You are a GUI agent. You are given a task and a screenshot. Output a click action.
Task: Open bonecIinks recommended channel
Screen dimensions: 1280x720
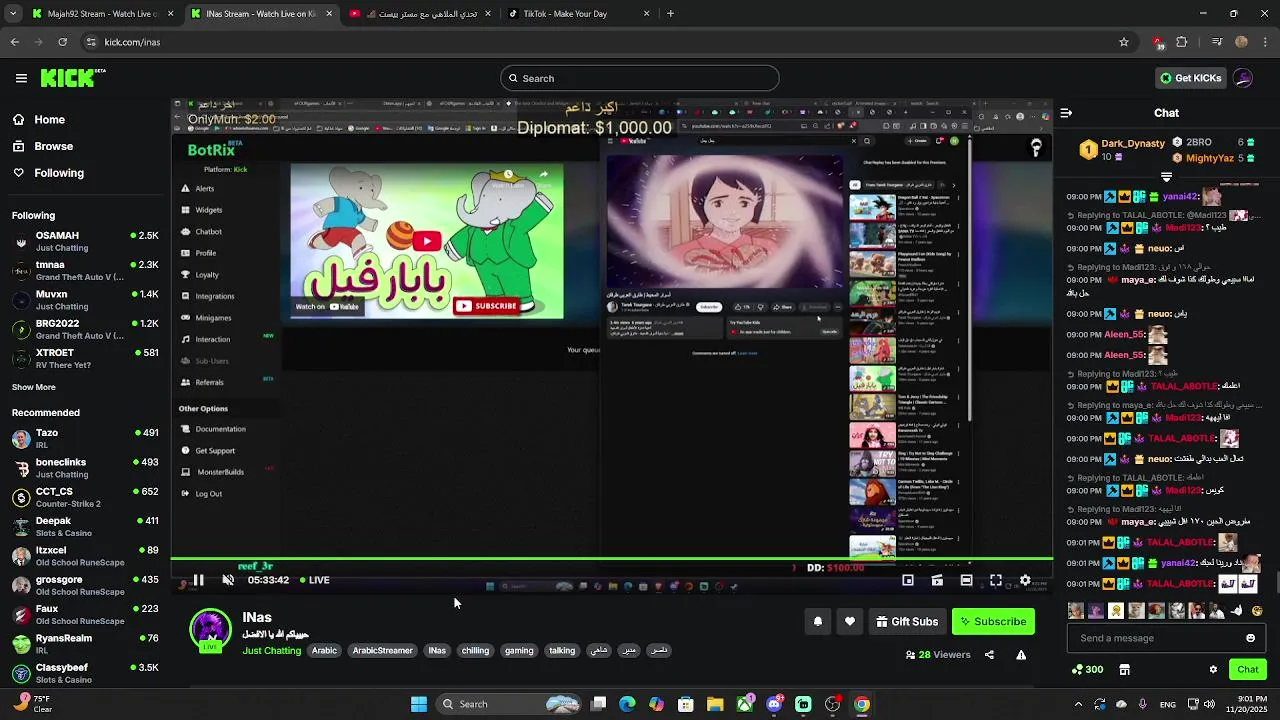85,468
